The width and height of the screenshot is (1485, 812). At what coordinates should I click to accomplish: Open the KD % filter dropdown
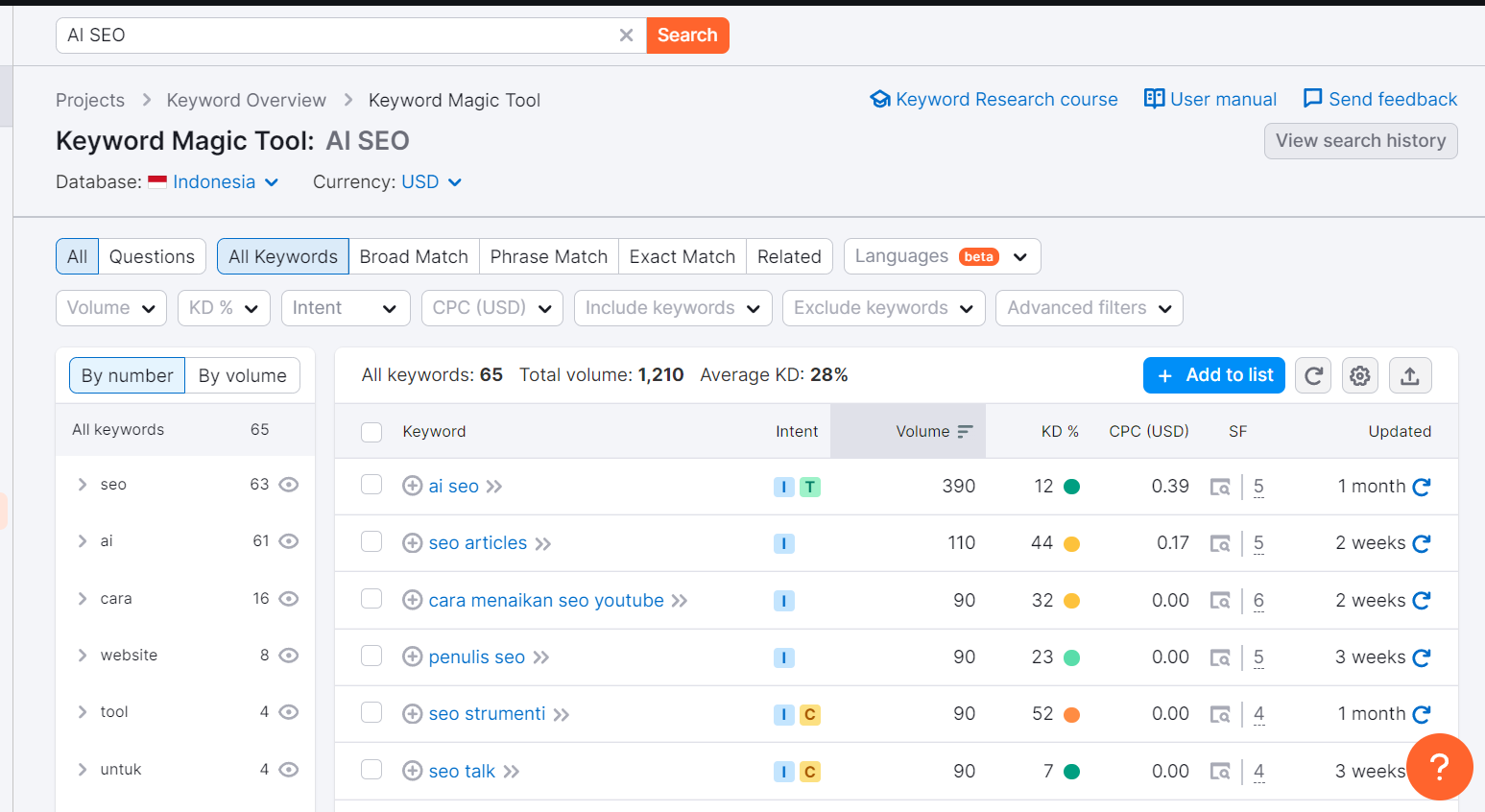223,308
